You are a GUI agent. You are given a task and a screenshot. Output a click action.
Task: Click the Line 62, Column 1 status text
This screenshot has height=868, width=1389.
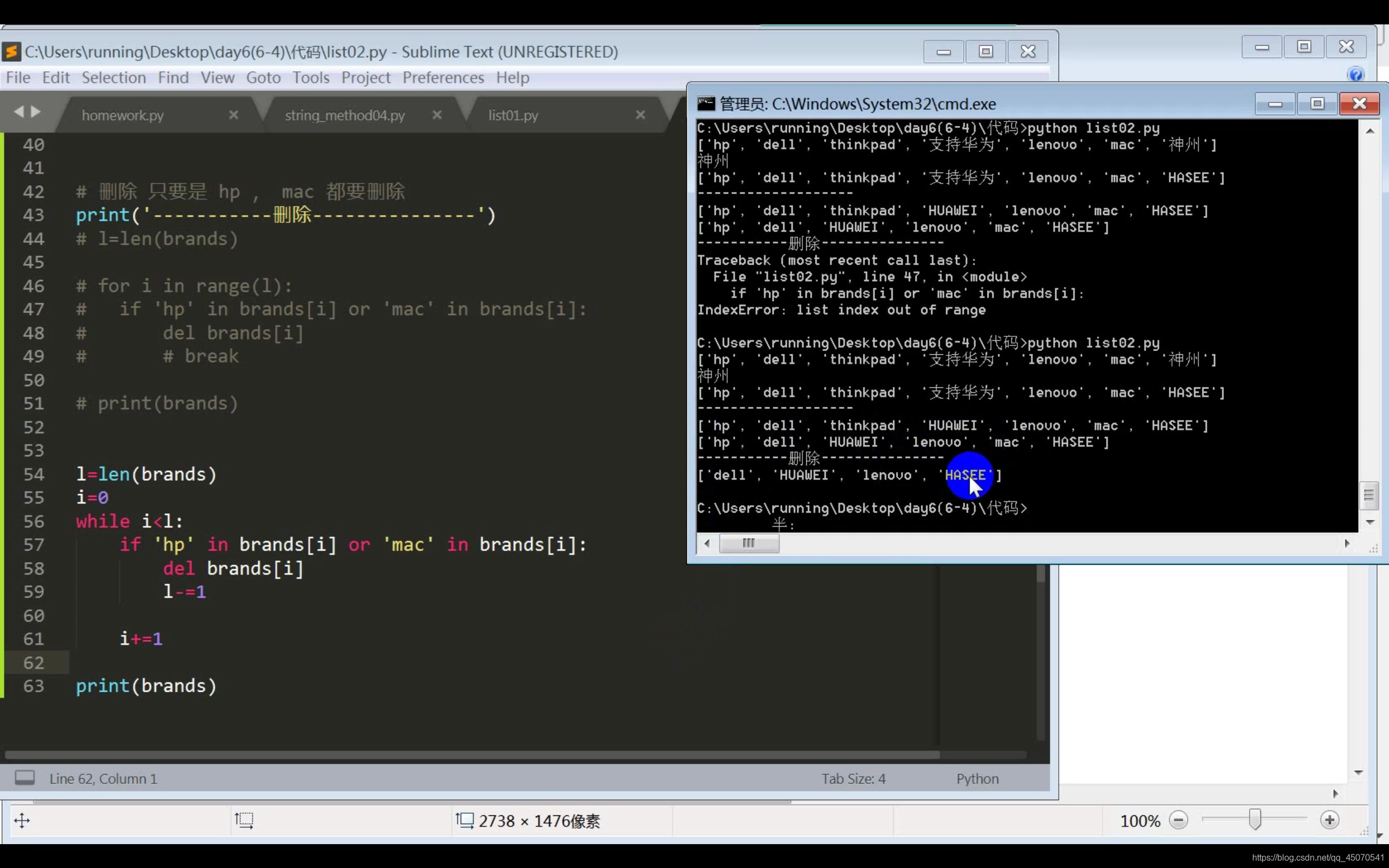(x=103, y=778)
